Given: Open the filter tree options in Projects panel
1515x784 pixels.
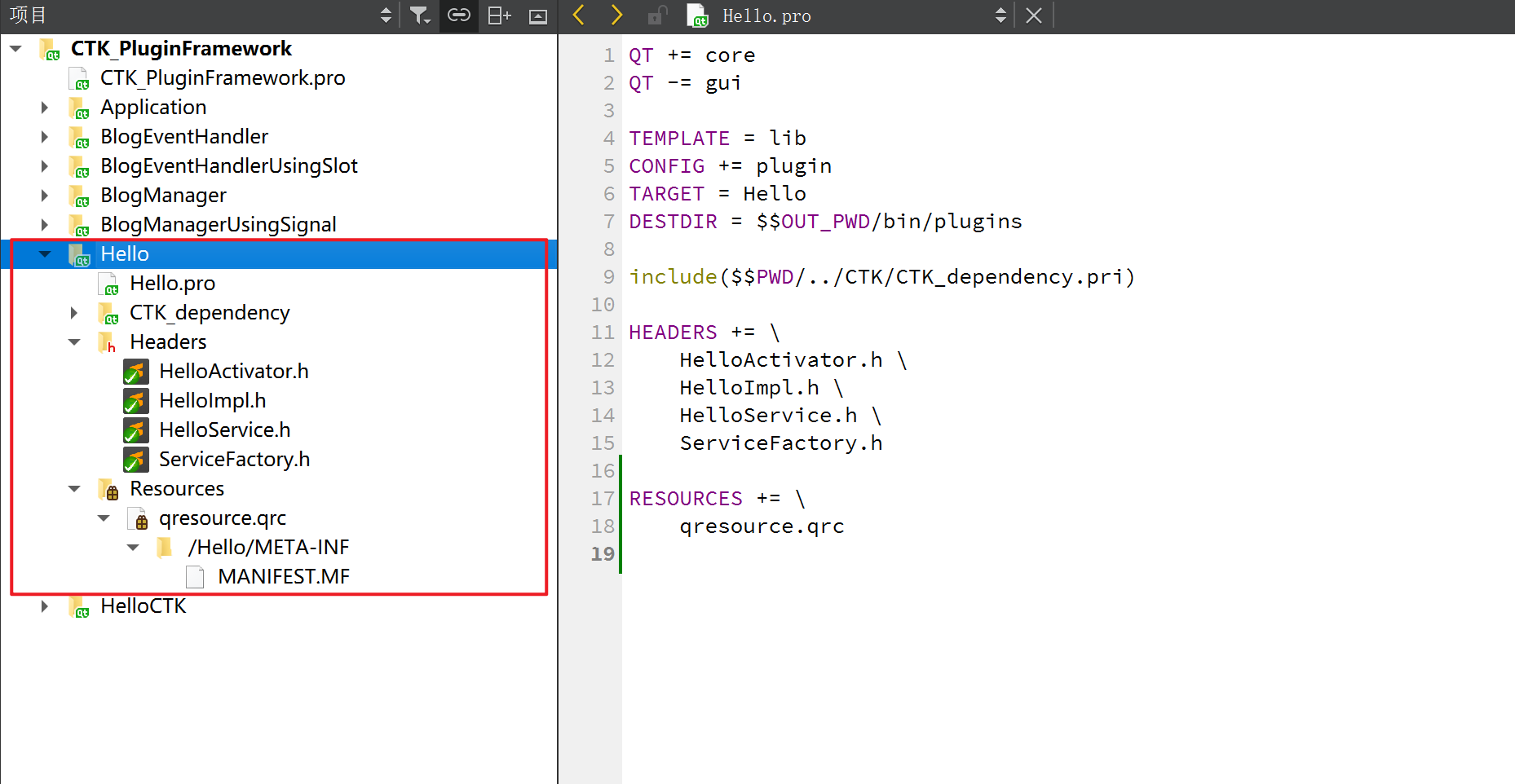Looking at the screenshot, I should coord(420,15).
